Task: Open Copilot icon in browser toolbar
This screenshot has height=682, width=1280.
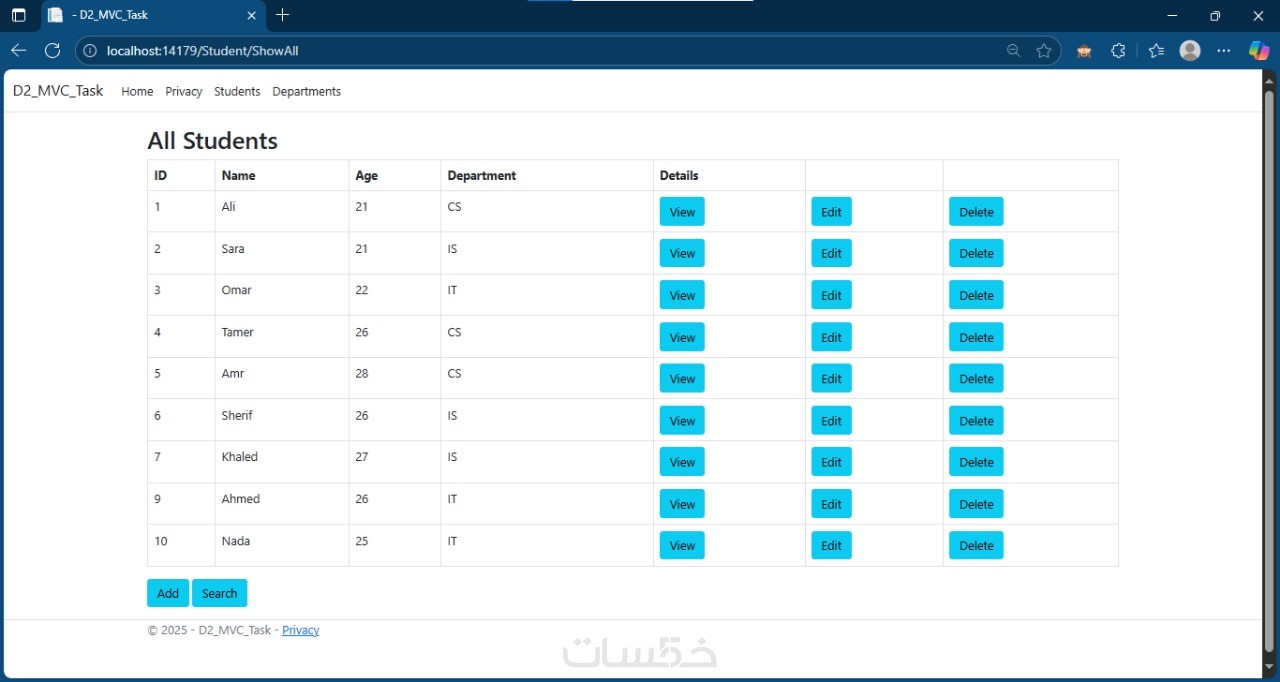Action: [1259, 51]
